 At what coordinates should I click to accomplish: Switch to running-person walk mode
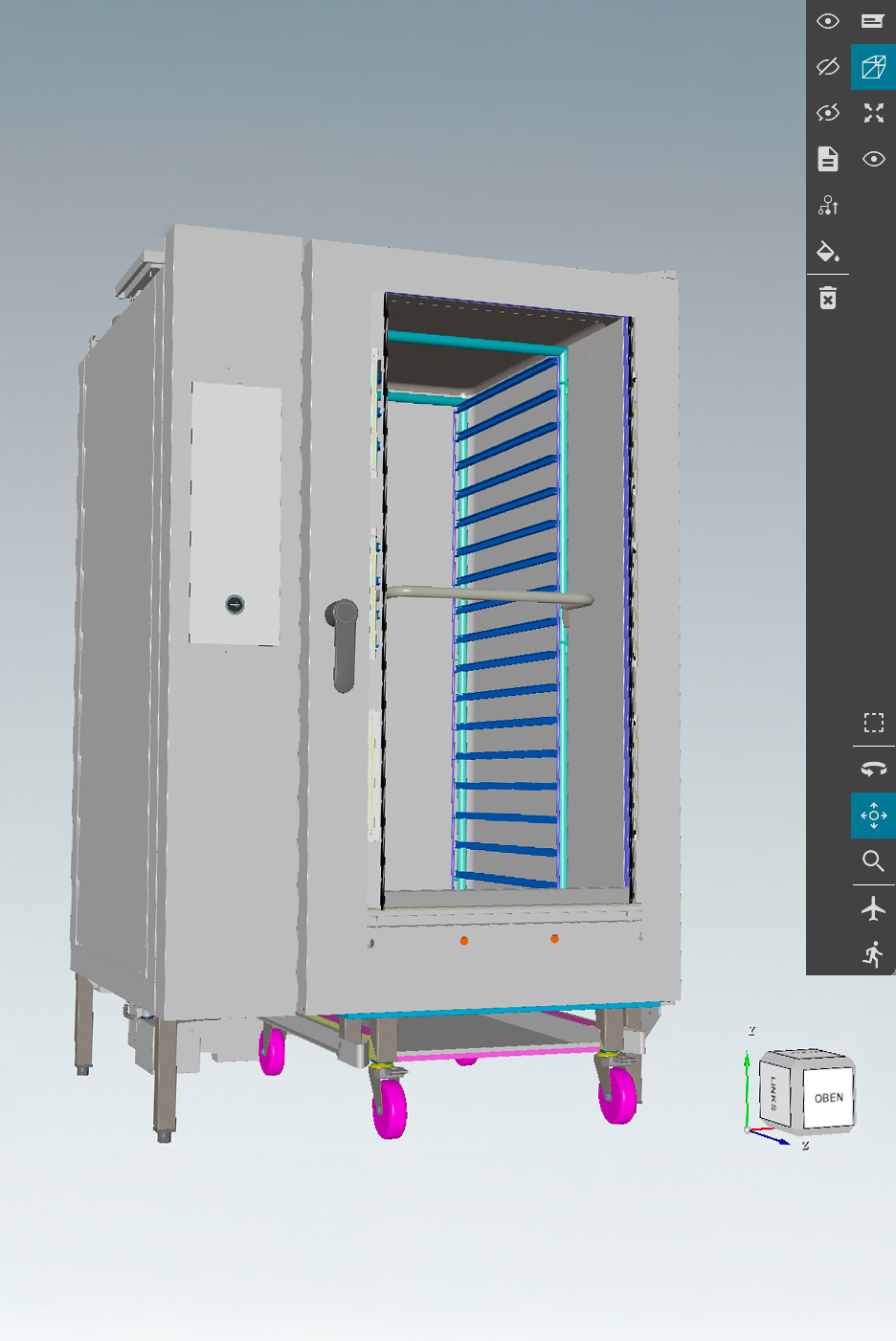point(873,954)
